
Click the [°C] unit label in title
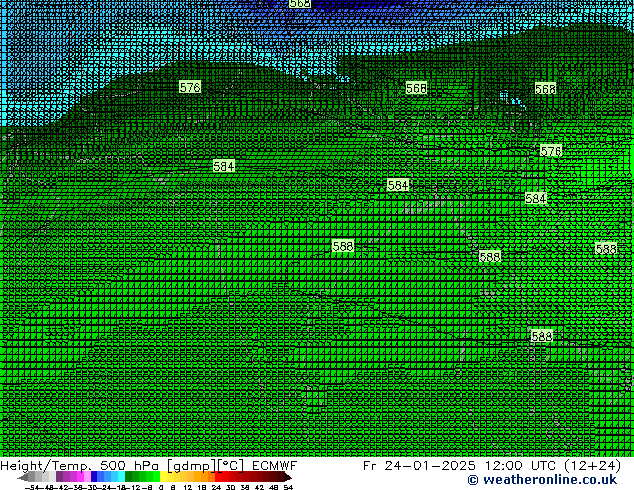pyautogui.click(x=231, y=466)
